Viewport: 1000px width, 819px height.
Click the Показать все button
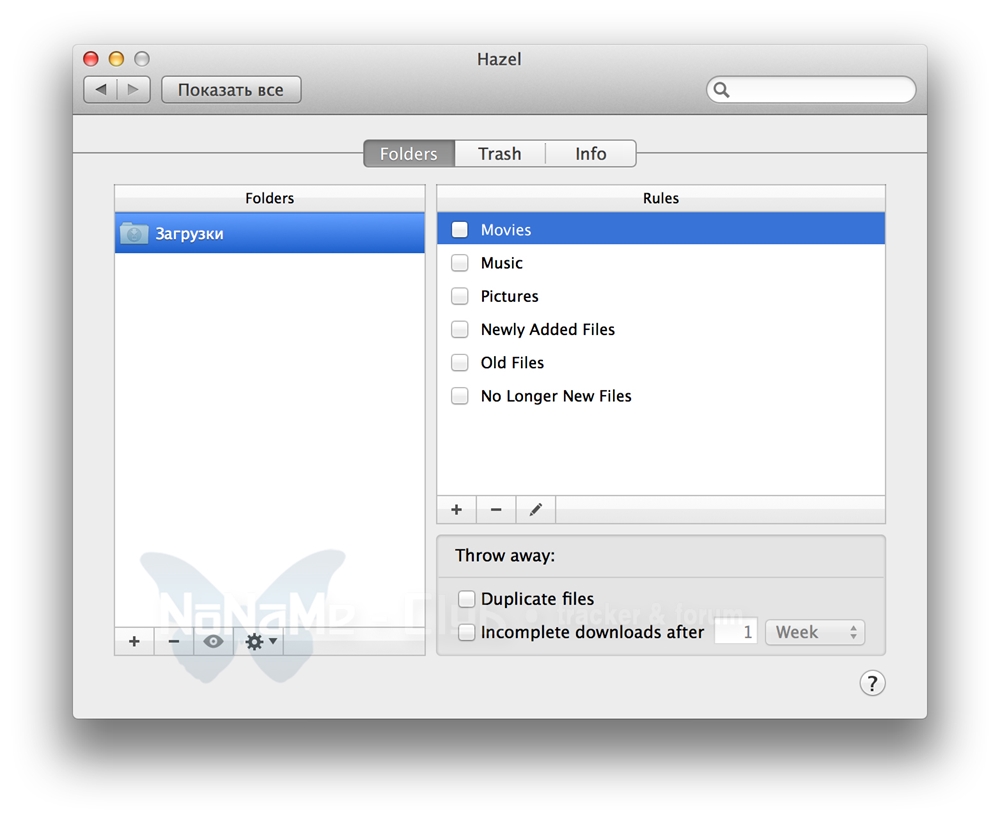point(231,89)
